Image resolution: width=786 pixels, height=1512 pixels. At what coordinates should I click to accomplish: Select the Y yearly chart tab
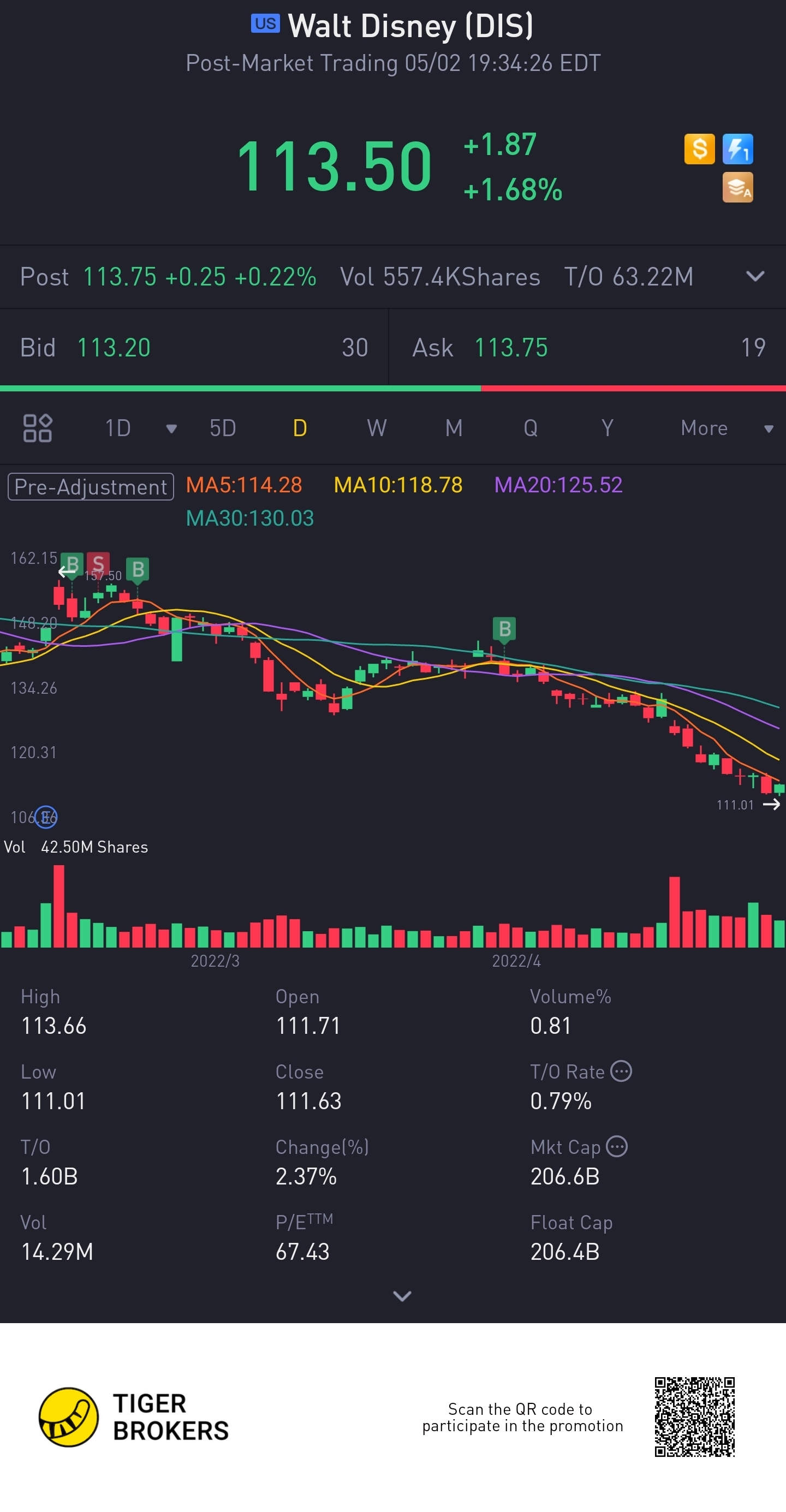click(608, 428)
